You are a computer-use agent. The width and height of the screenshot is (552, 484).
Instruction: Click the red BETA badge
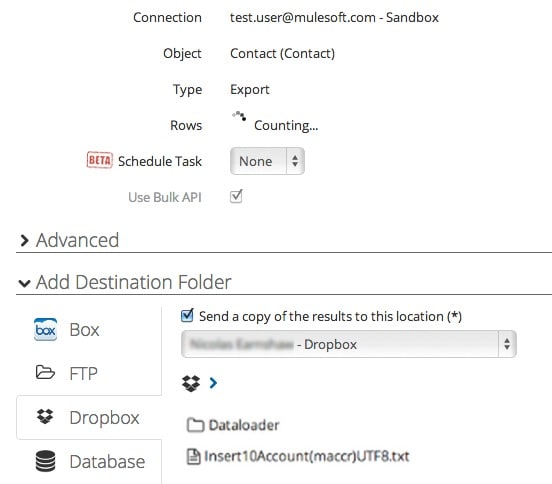click(100, 160)
